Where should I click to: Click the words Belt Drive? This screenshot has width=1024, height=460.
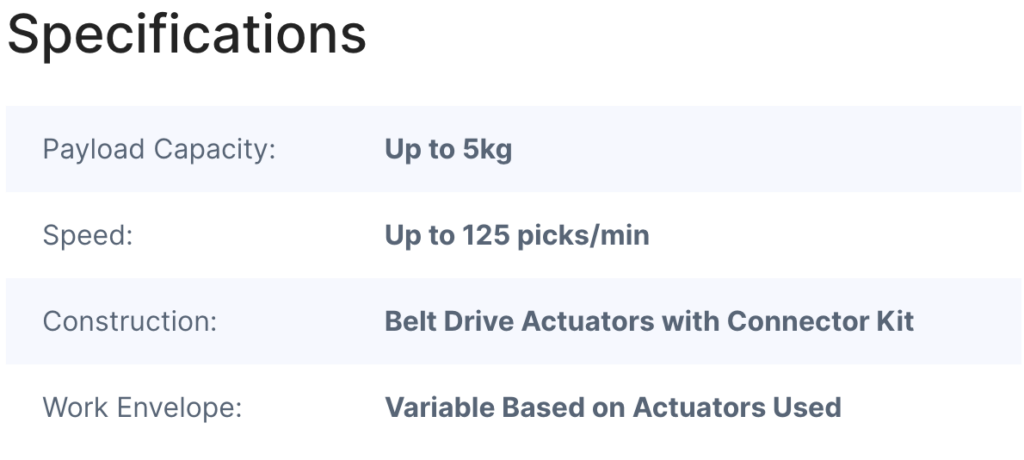pyautogui.click(x=449, y=321)
